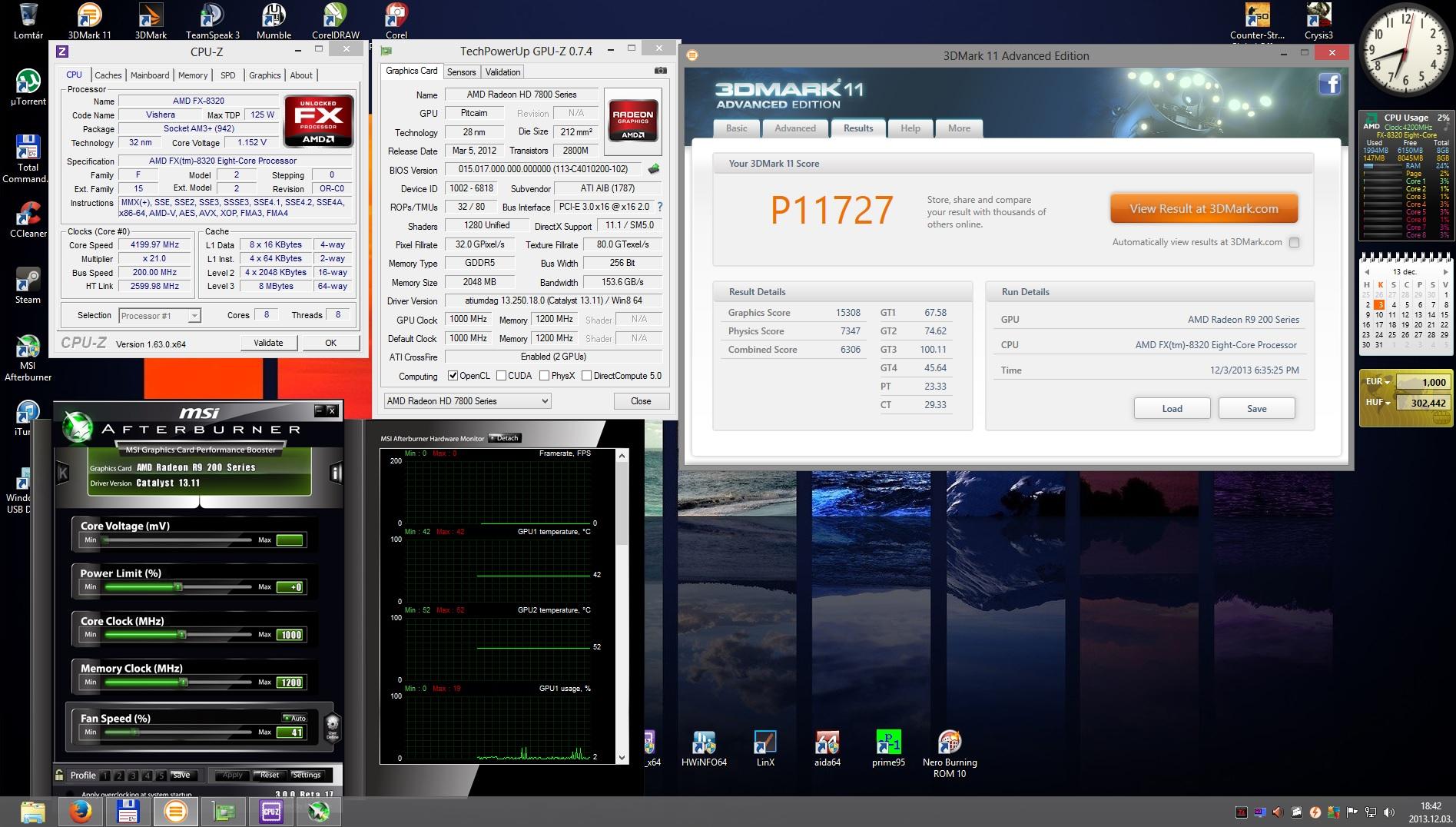The width and height of the screenshot is (1456, 827).
Task: Click View Result at 3DMark.com button
Action: (x=1204, y=208)
